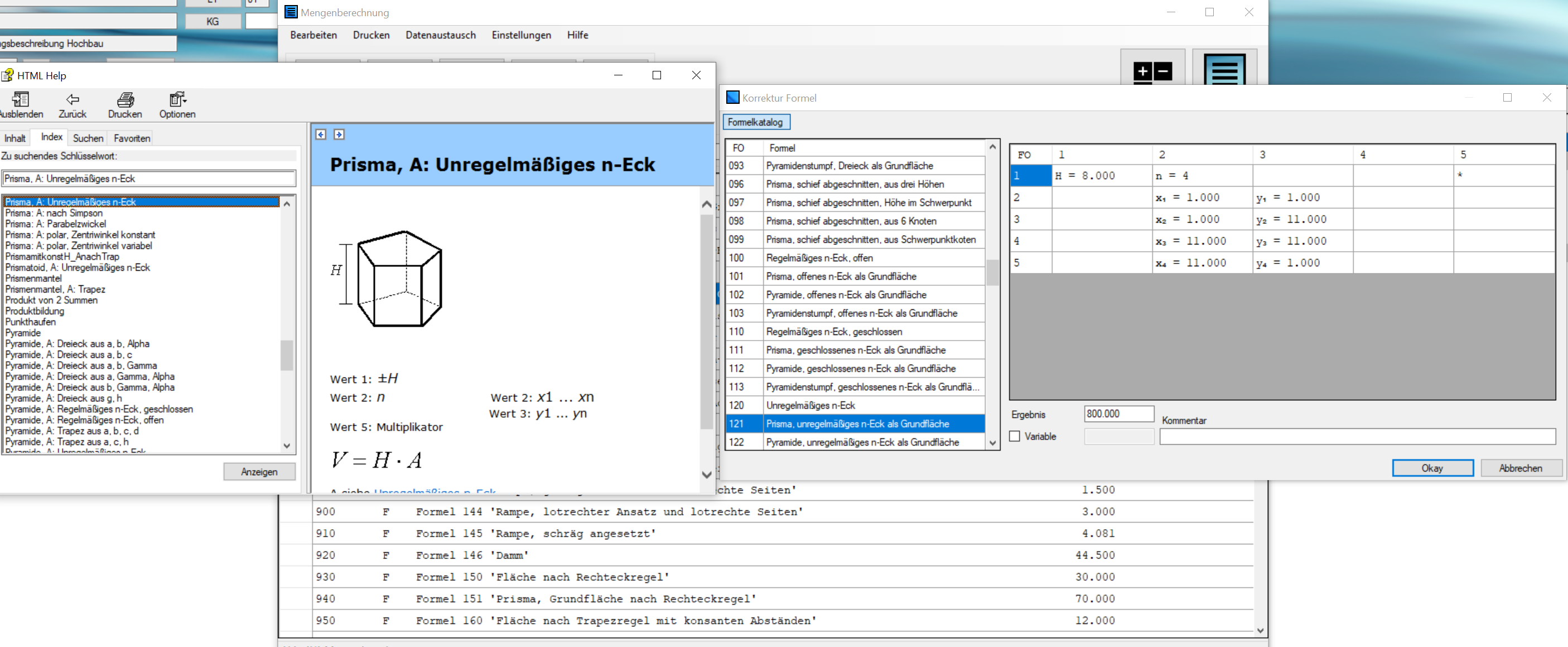Open the Bearbeiten menu
This screenshot has width=1568, height=647.
tap(313, 35)
